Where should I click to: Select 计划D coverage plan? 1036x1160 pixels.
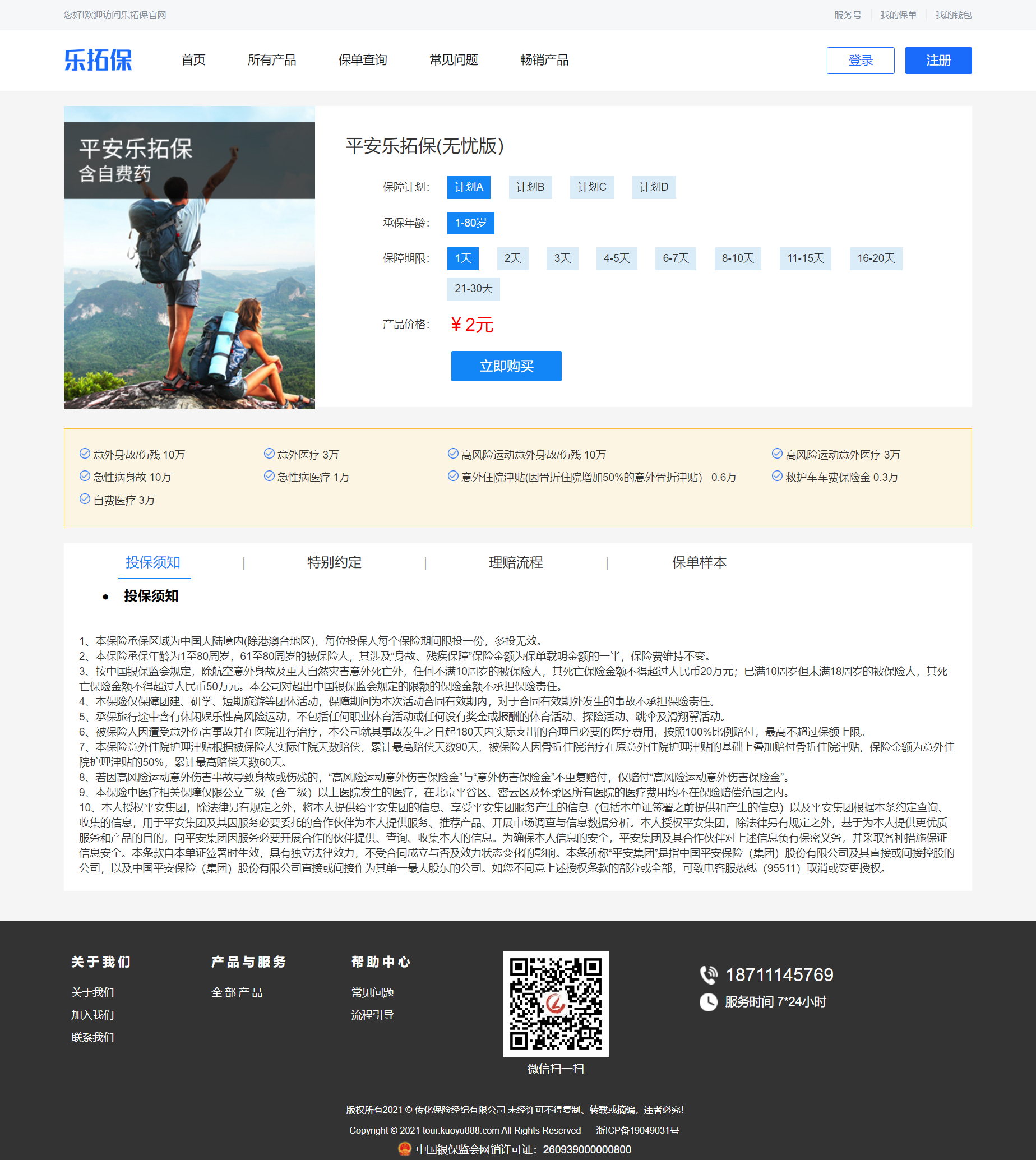coord(654,187)
